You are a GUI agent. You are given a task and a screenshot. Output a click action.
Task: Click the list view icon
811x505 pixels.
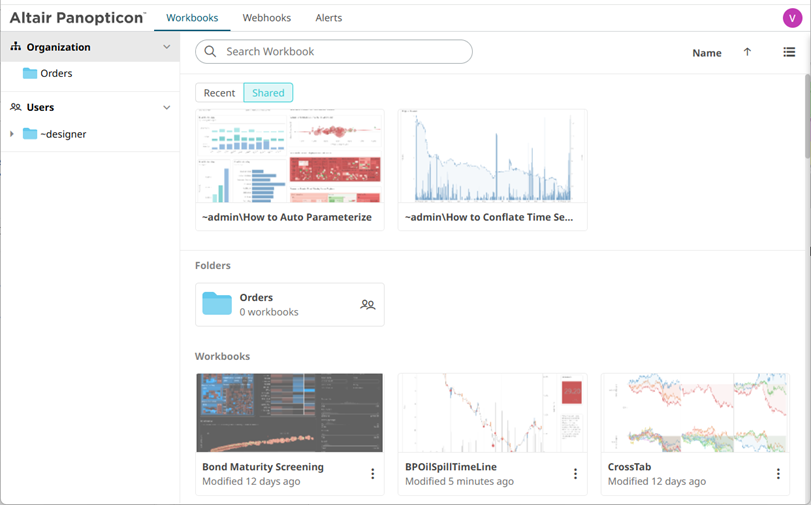[789, 52]
